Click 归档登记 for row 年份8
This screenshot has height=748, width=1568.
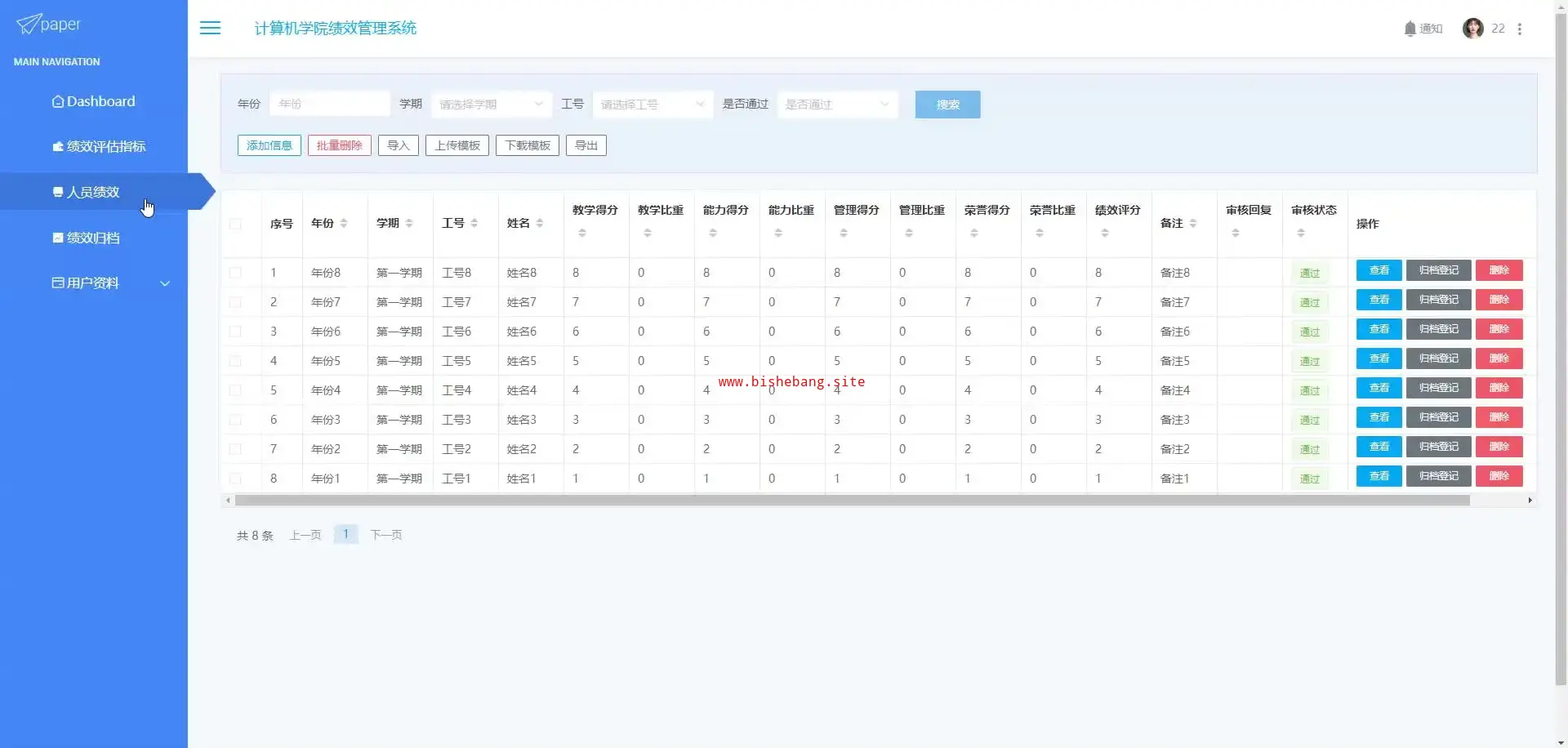[1438, 270]
